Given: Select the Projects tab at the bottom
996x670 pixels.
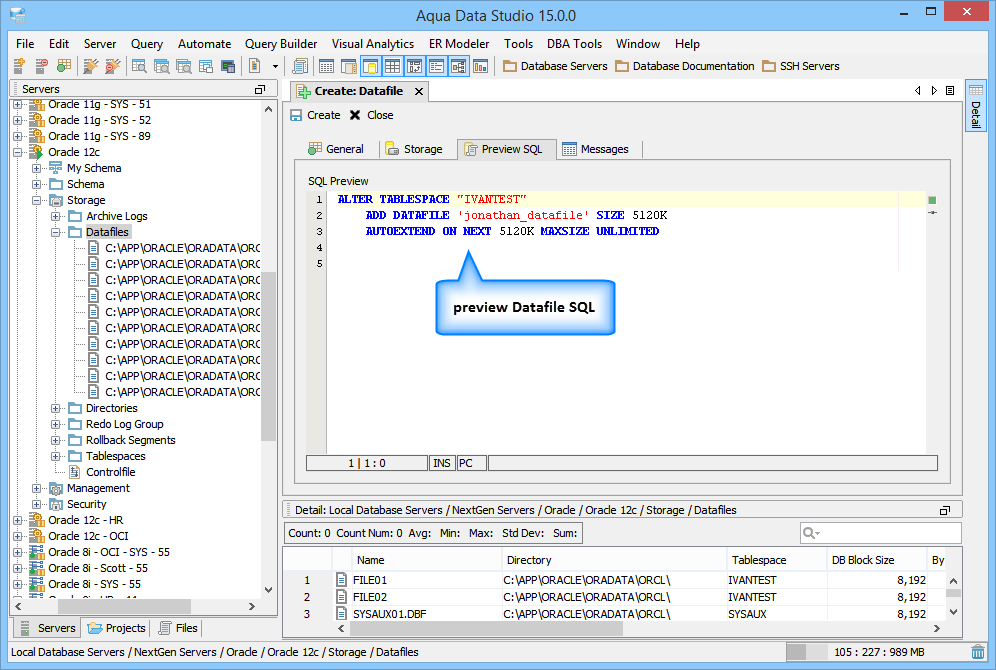Looking at the screenshot, I should tap(117, 628).
